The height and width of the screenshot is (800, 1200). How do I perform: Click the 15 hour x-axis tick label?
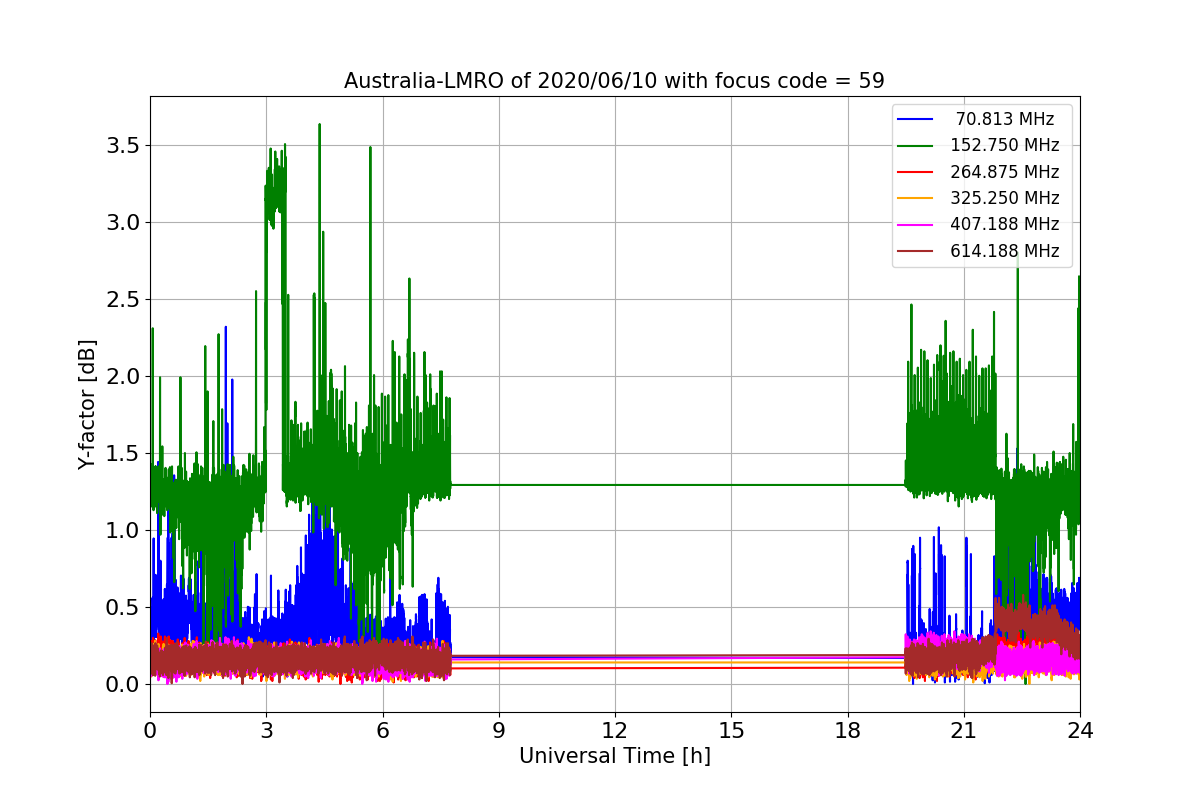(731, 730)
